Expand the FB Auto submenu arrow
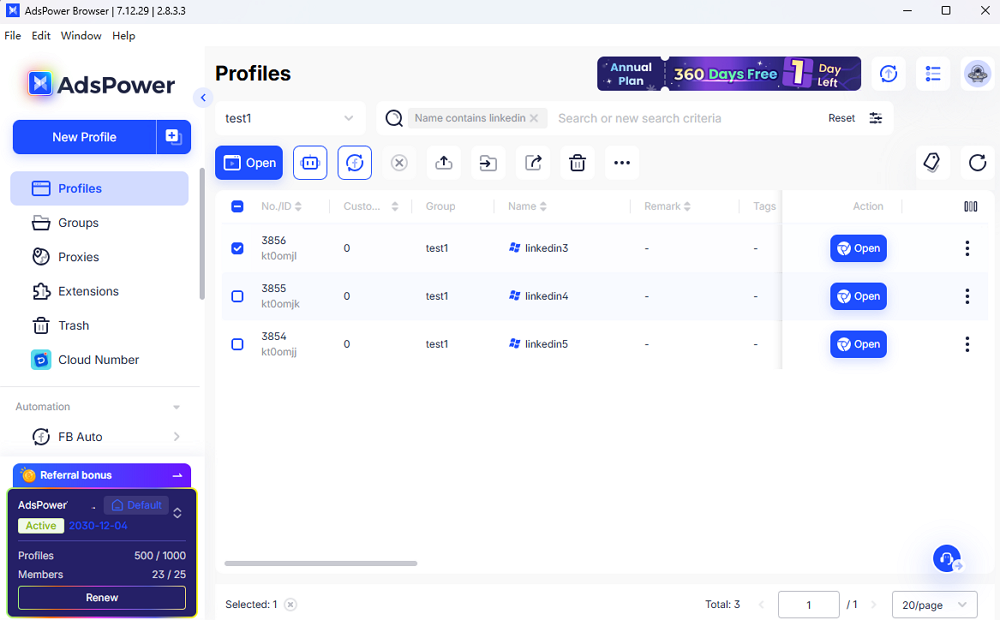The height and width of the screenshot is (620, 1000). point(177,436)
